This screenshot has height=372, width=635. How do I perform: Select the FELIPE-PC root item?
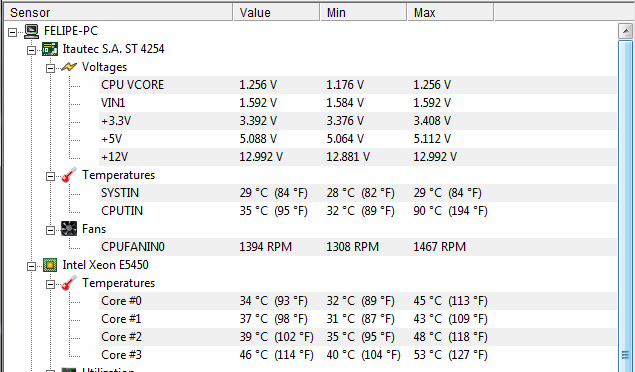(71, 31)
